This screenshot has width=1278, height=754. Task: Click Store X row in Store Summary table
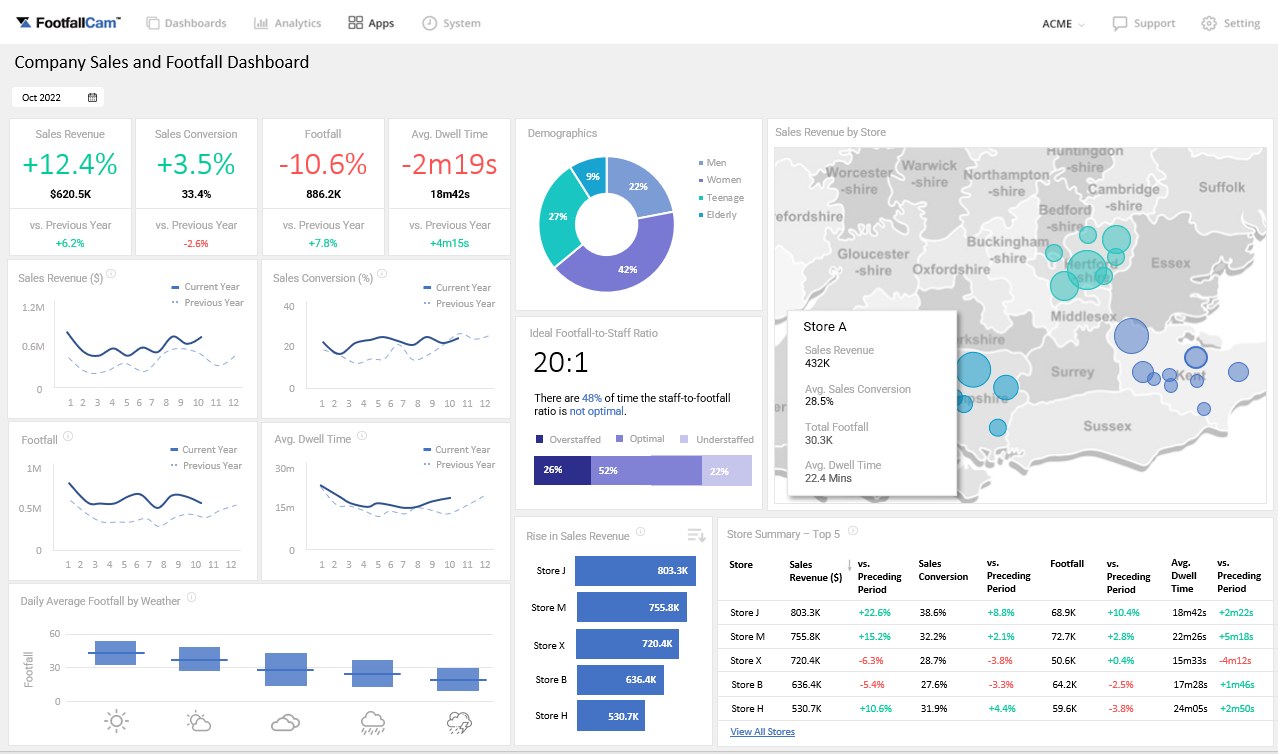(x=996, y=660)
